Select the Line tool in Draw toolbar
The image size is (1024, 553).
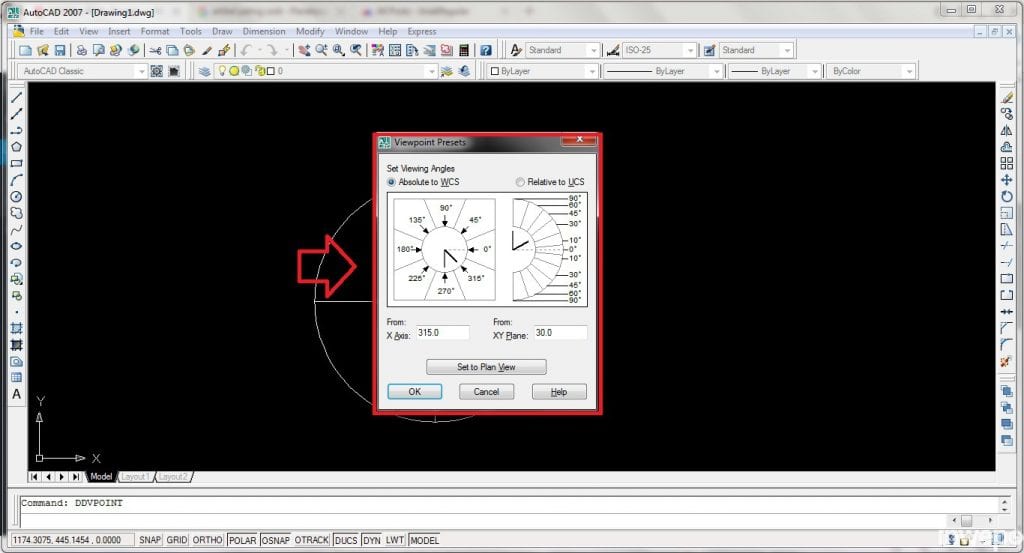tap(16, 98)
